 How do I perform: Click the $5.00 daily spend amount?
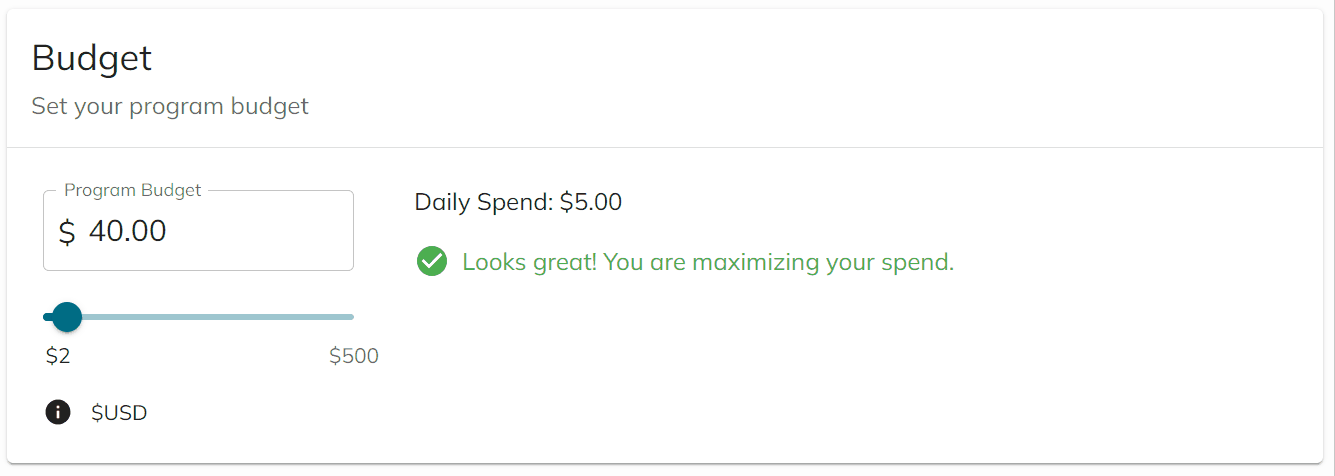click(x=590, y=202)
